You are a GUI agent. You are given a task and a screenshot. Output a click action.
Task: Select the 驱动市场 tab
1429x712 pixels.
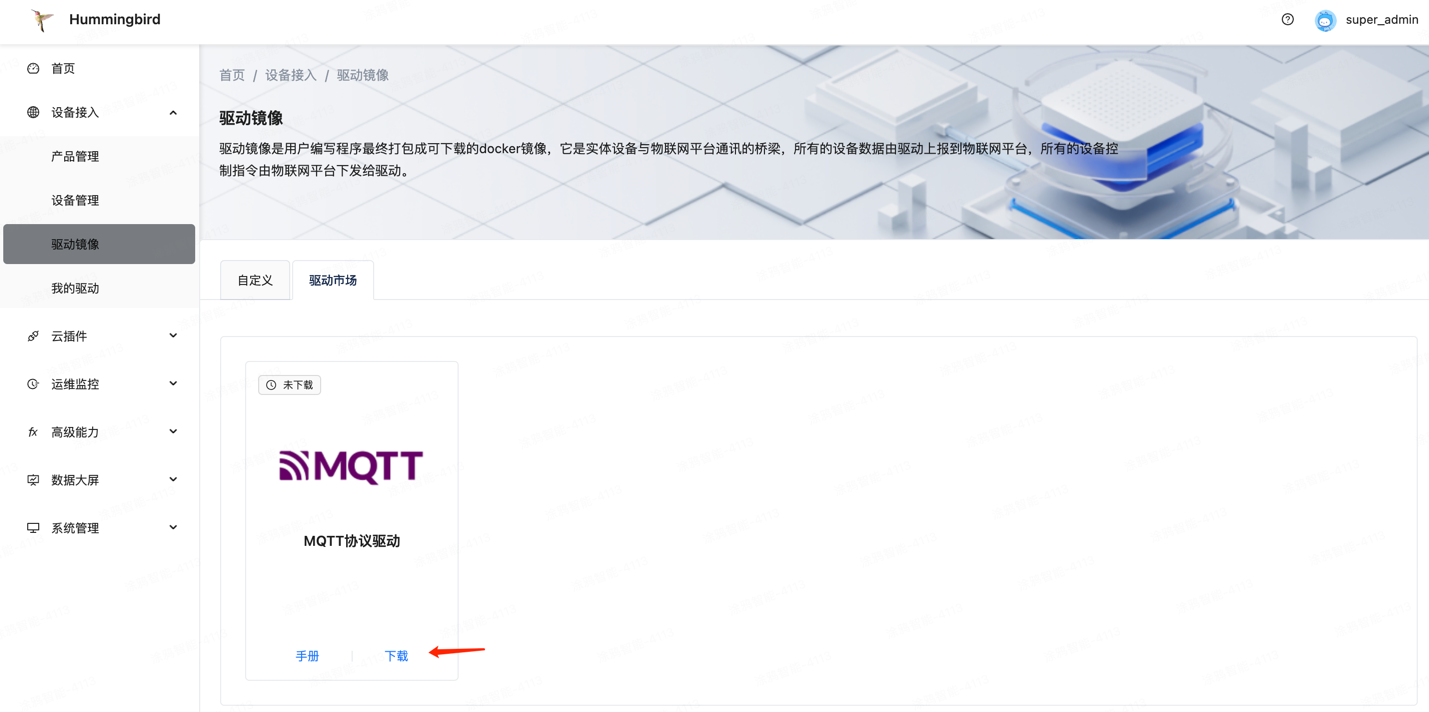[332, 280]
